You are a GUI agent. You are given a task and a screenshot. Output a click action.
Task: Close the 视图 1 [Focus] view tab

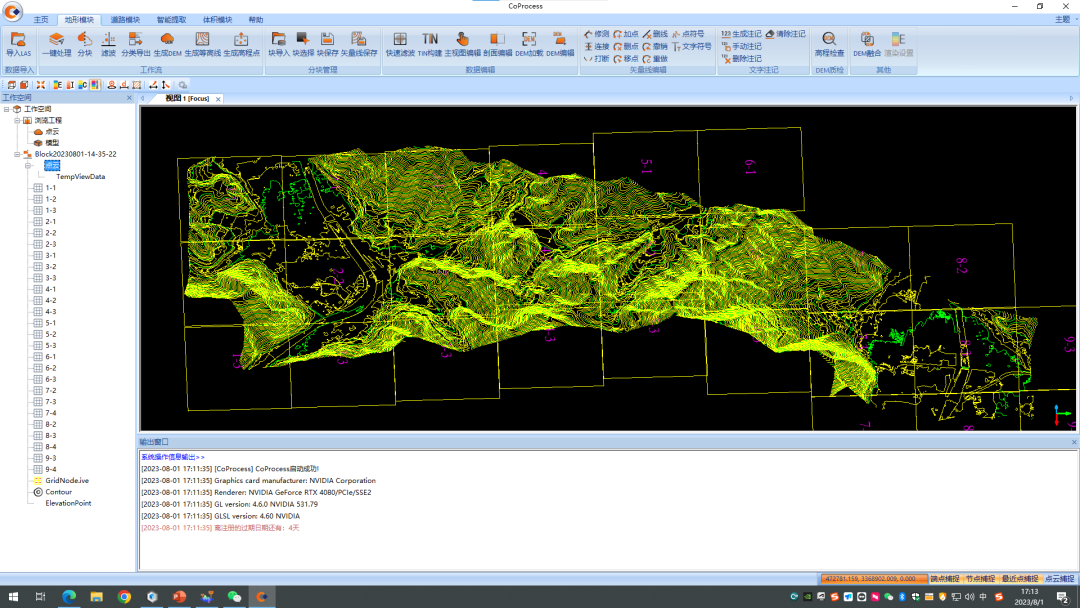click(x=218, y=99)
